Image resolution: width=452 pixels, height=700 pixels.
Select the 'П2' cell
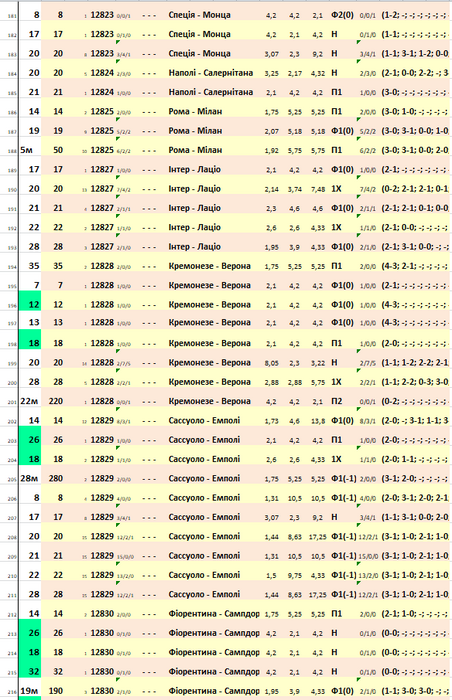(336, 401)
